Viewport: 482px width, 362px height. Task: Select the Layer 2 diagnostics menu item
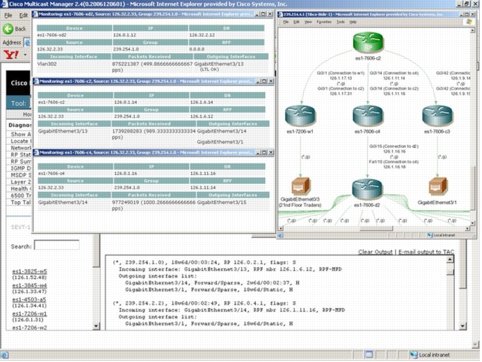21,182
